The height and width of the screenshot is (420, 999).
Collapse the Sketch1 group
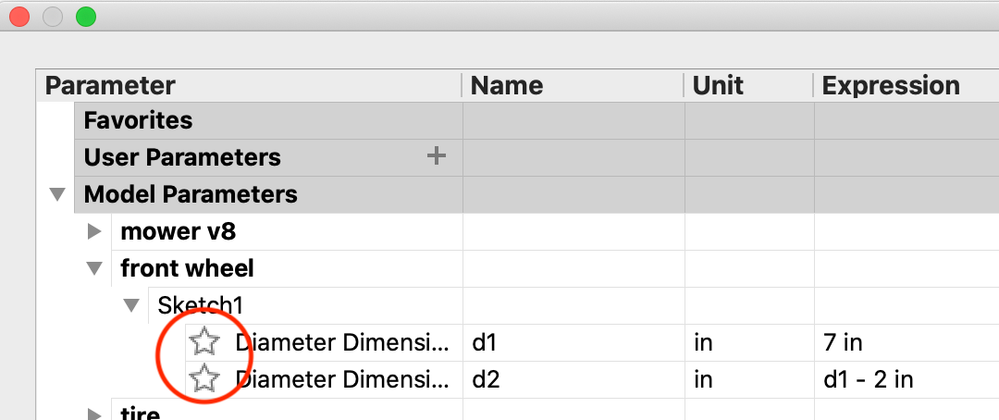[x=132, y=306]
